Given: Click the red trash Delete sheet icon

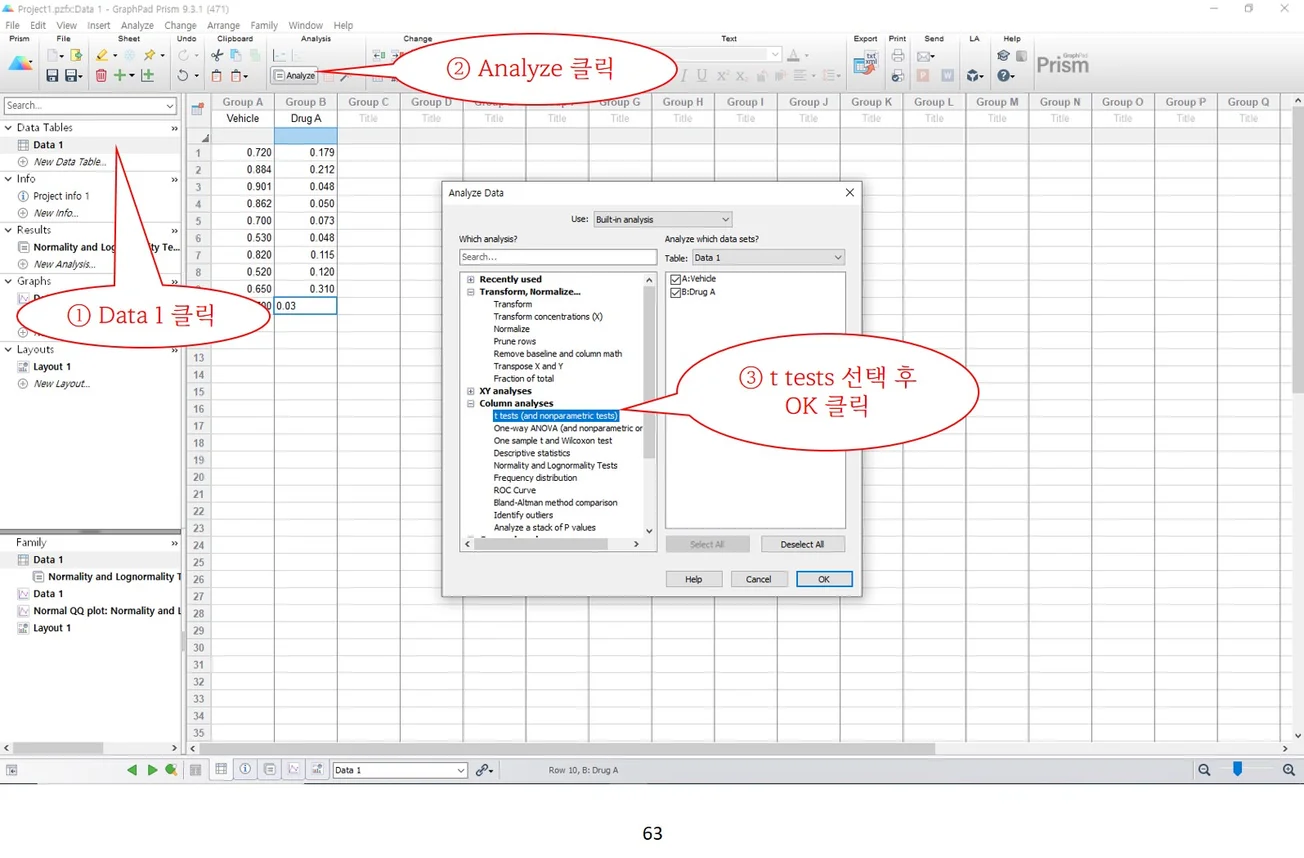Looking at the screenshot, I should (101, 75).
